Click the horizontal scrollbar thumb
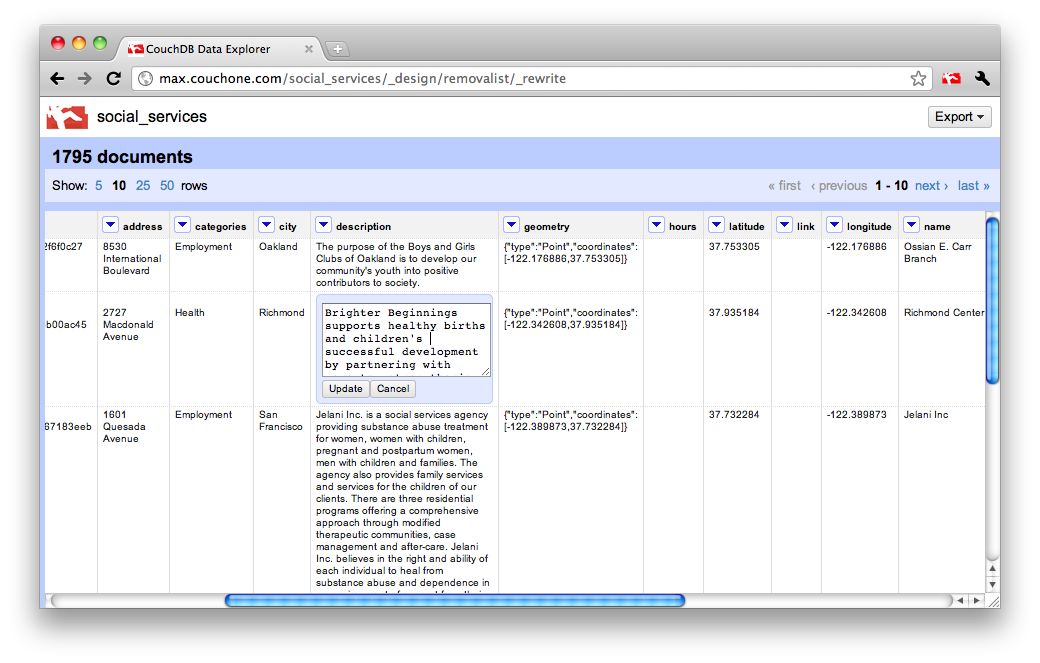 tap(454, 600)
